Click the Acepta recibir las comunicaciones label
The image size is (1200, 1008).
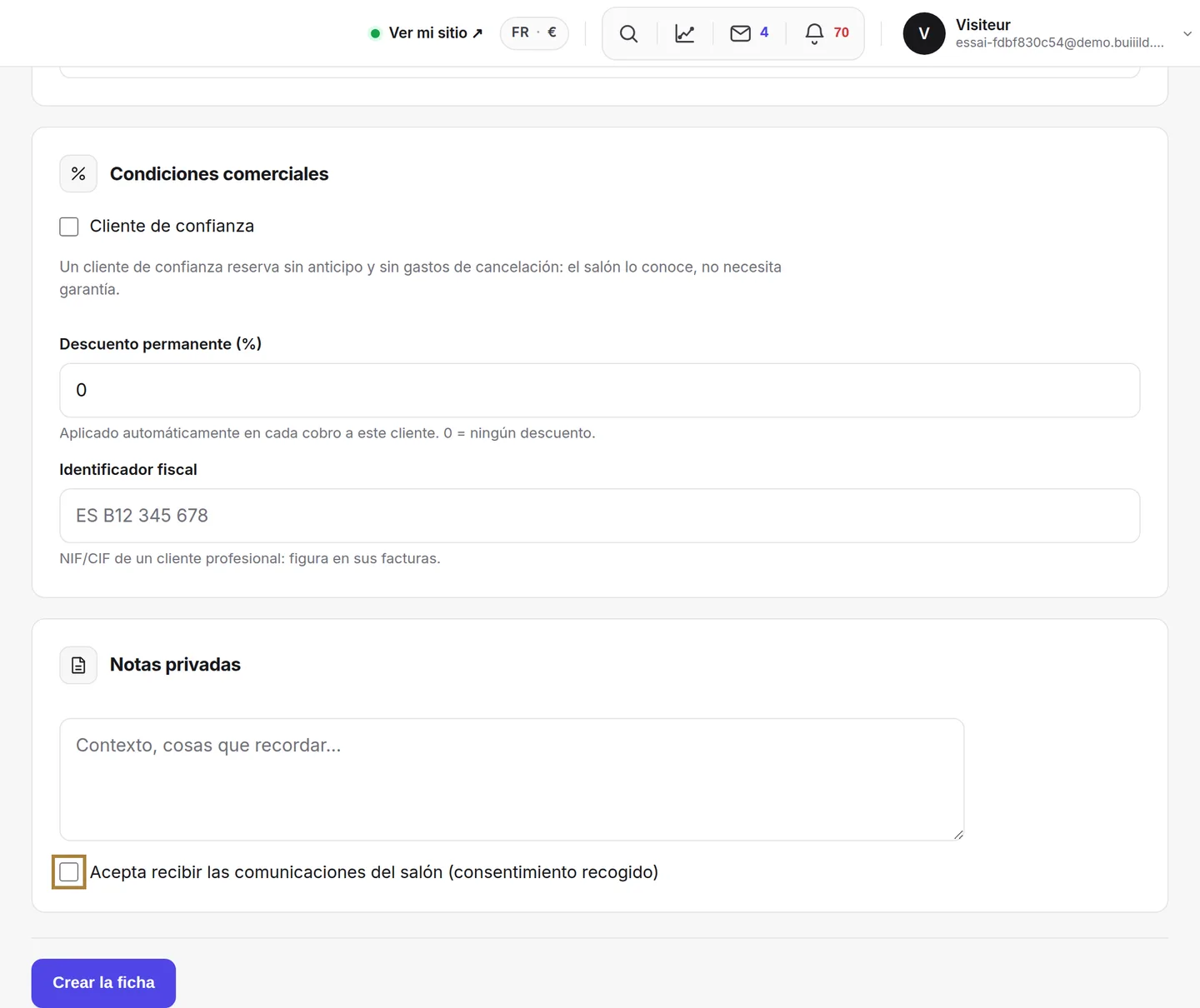(374, 872)
